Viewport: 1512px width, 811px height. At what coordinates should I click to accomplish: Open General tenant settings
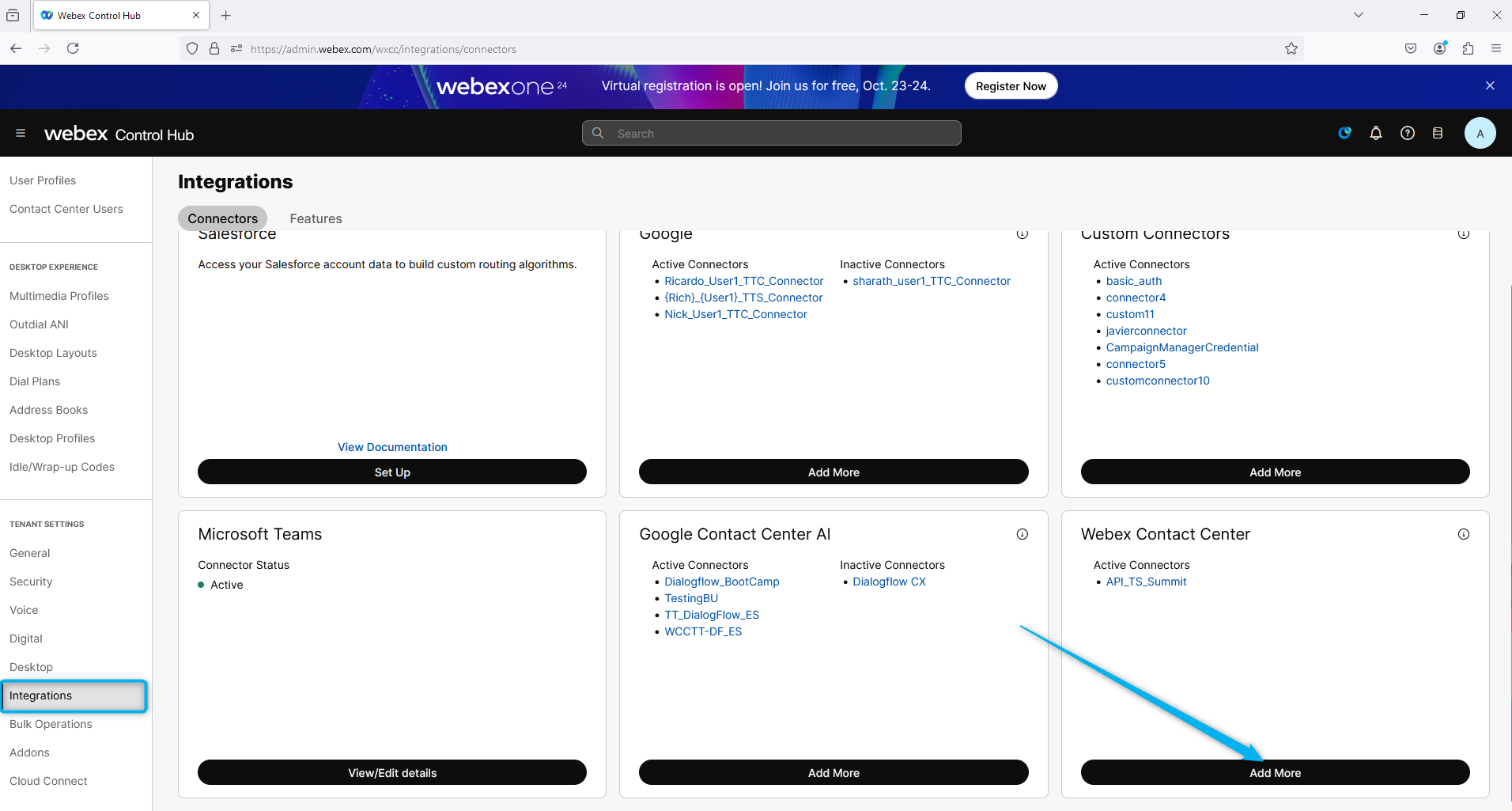tap(29, 553)
